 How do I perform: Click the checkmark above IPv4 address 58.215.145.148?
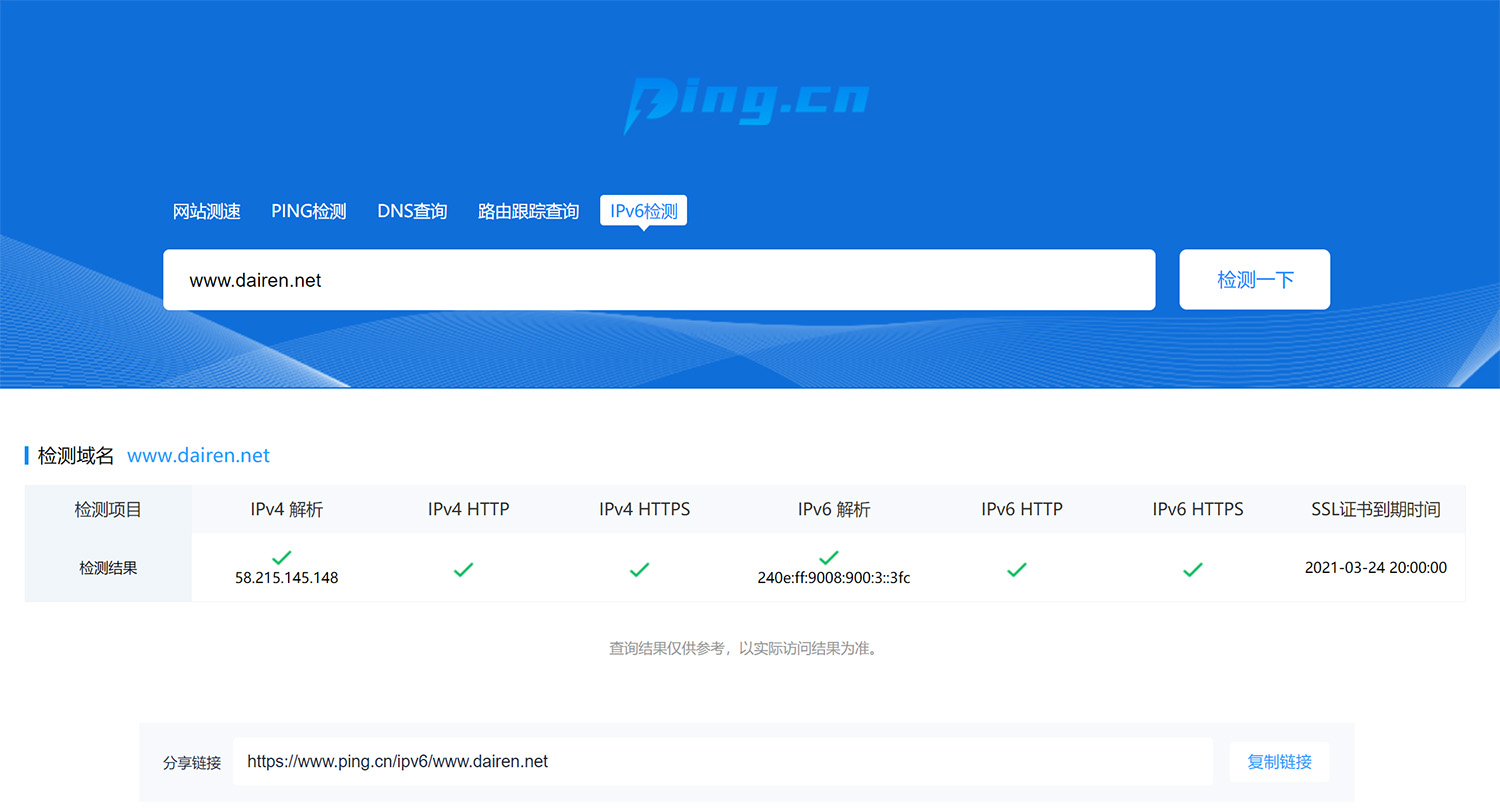[281, 557]
